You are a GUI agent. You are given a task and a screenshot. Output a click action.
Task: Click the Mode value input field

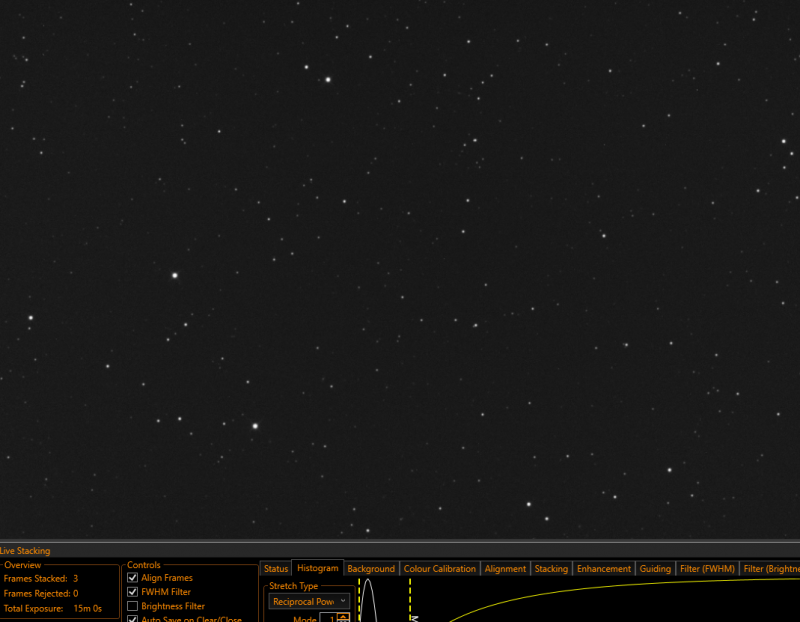tap(329, 618)
